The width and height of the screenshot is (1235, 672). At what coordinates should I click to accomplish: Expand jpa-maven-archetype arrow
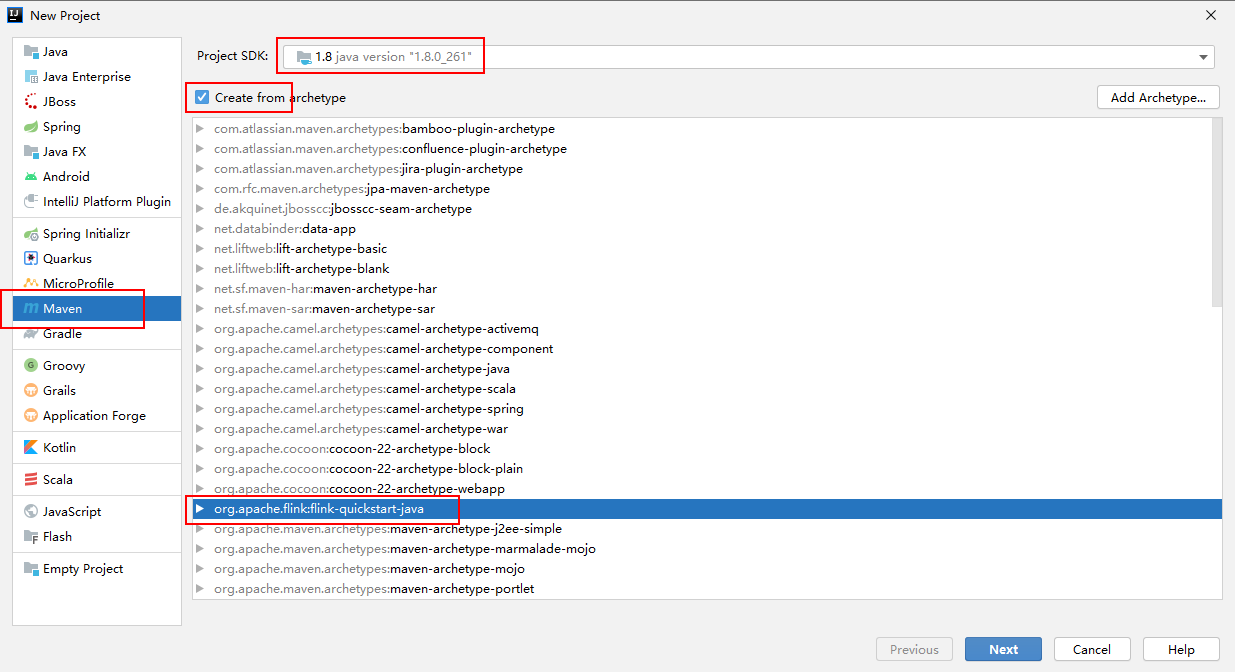pyautogui.click(x=201, y=189)
